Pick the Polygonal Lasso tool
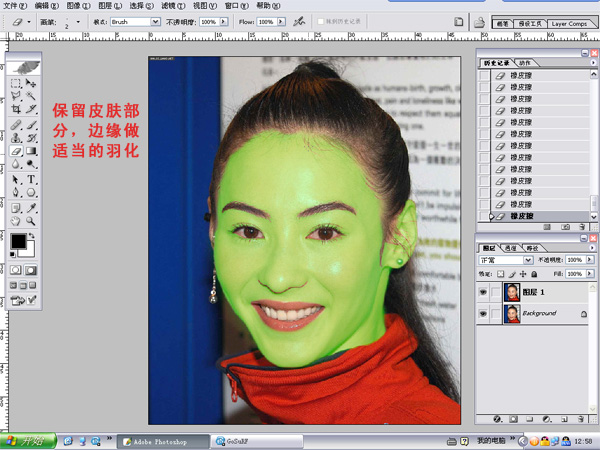The height and width of the screenshot is (450, 600). tap(16, 96)
